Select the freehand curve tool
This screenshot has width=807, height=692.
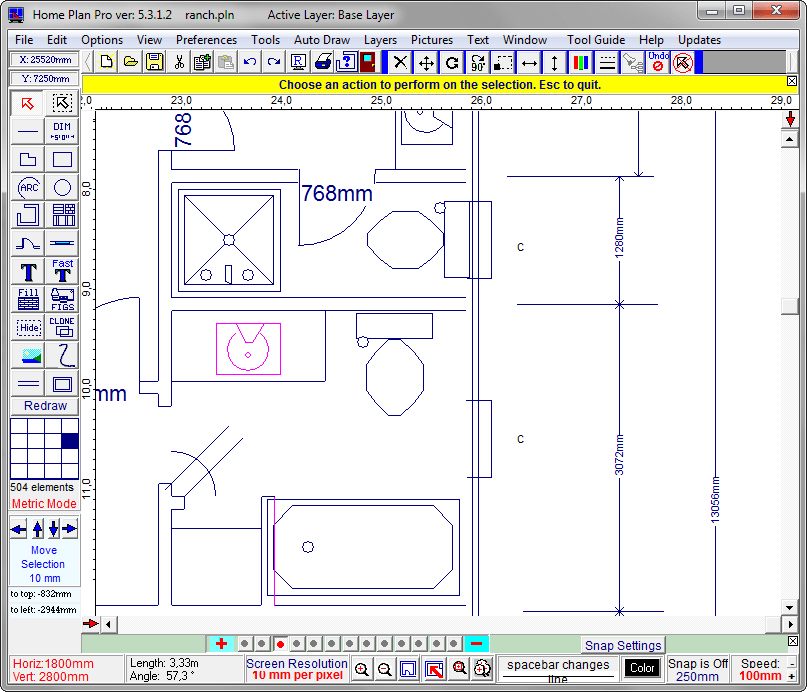[x=62, y=355]
